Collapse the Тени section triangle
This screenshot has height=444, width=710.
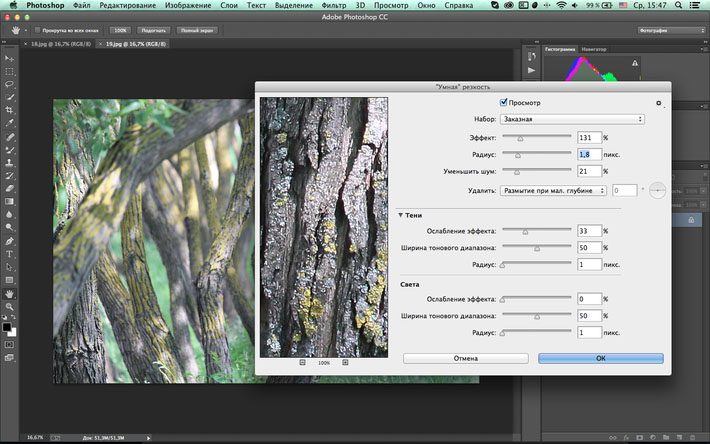click(401, 215)
